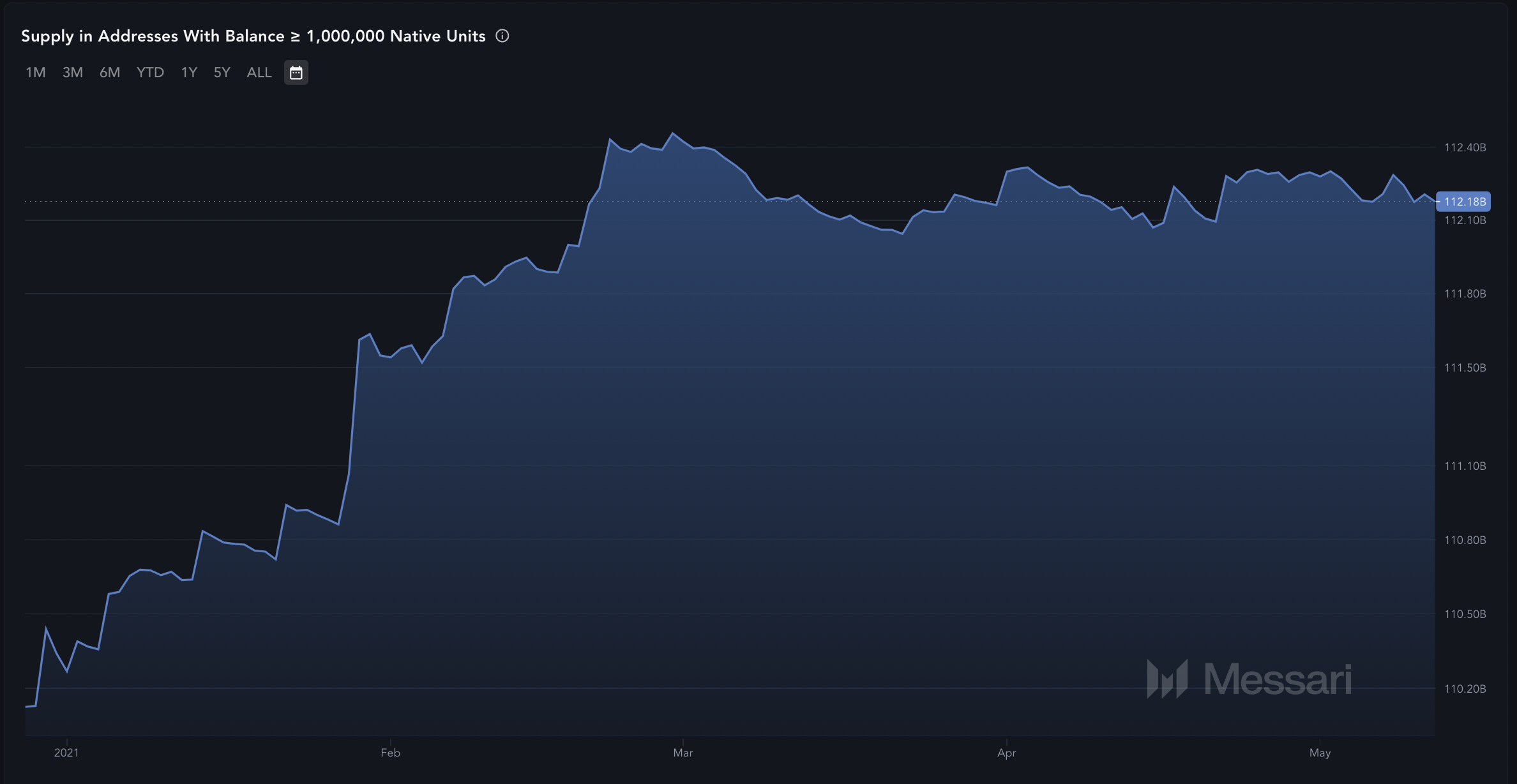Viewport: 1517px width, 784px height.
Task: Click the Messari logo watermark
Action: (1249, 679)
